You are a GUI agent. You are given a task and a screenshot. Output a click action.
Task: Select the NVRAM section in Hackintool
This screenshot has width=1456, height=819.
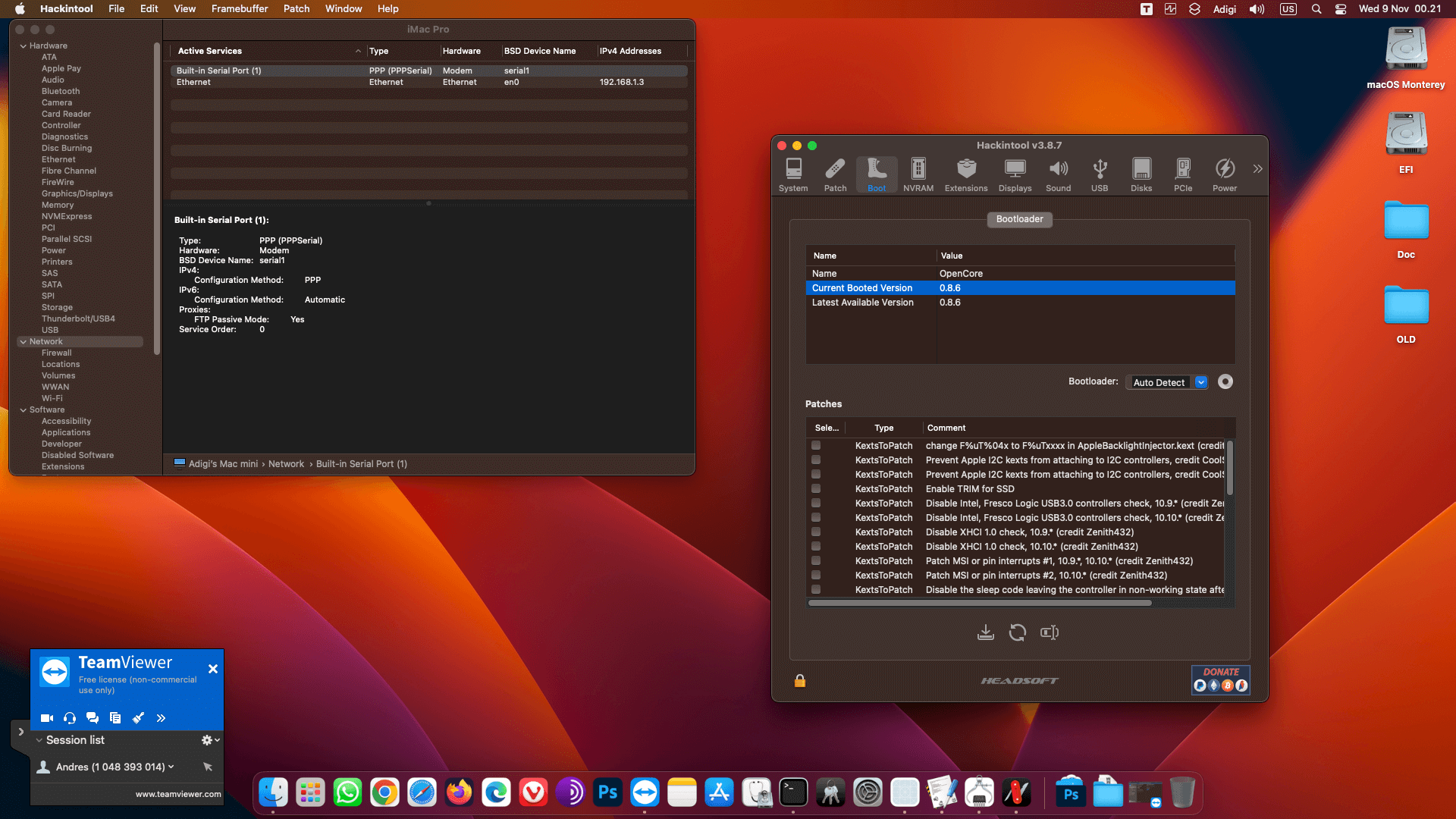click(x=918, y=174)
